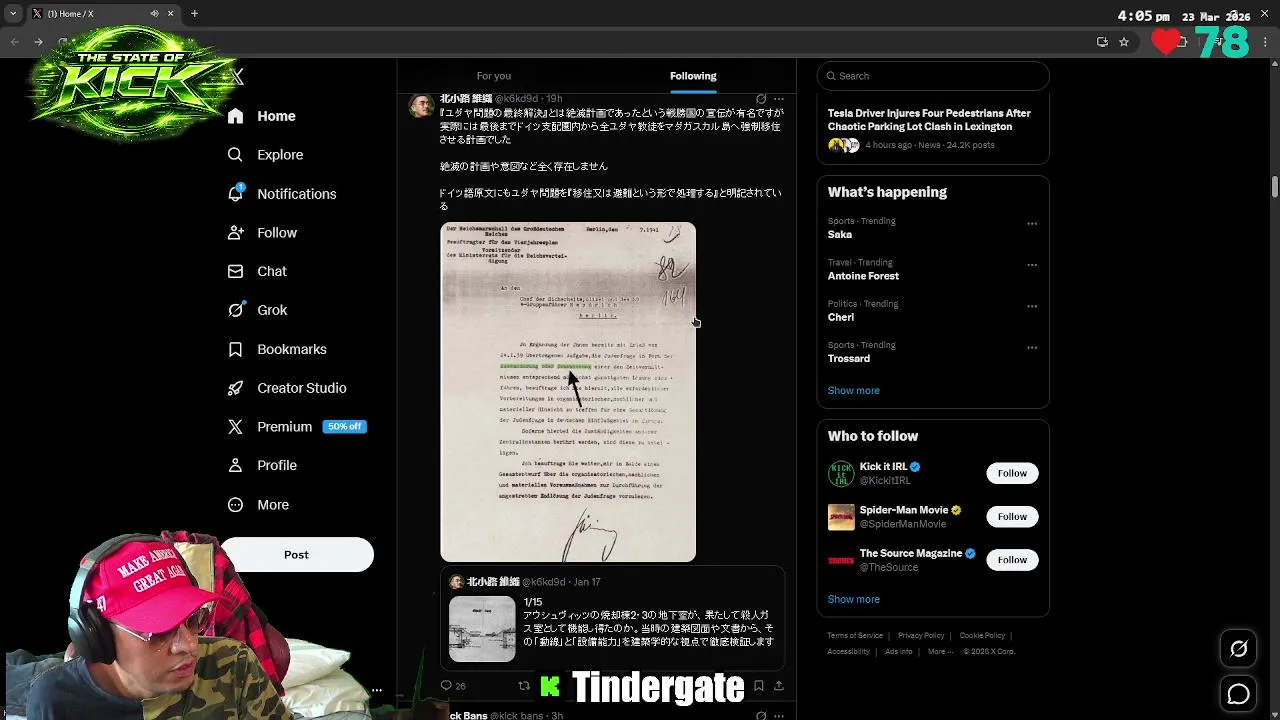
Task: Open the German document image in tweet
Action: 568,392
